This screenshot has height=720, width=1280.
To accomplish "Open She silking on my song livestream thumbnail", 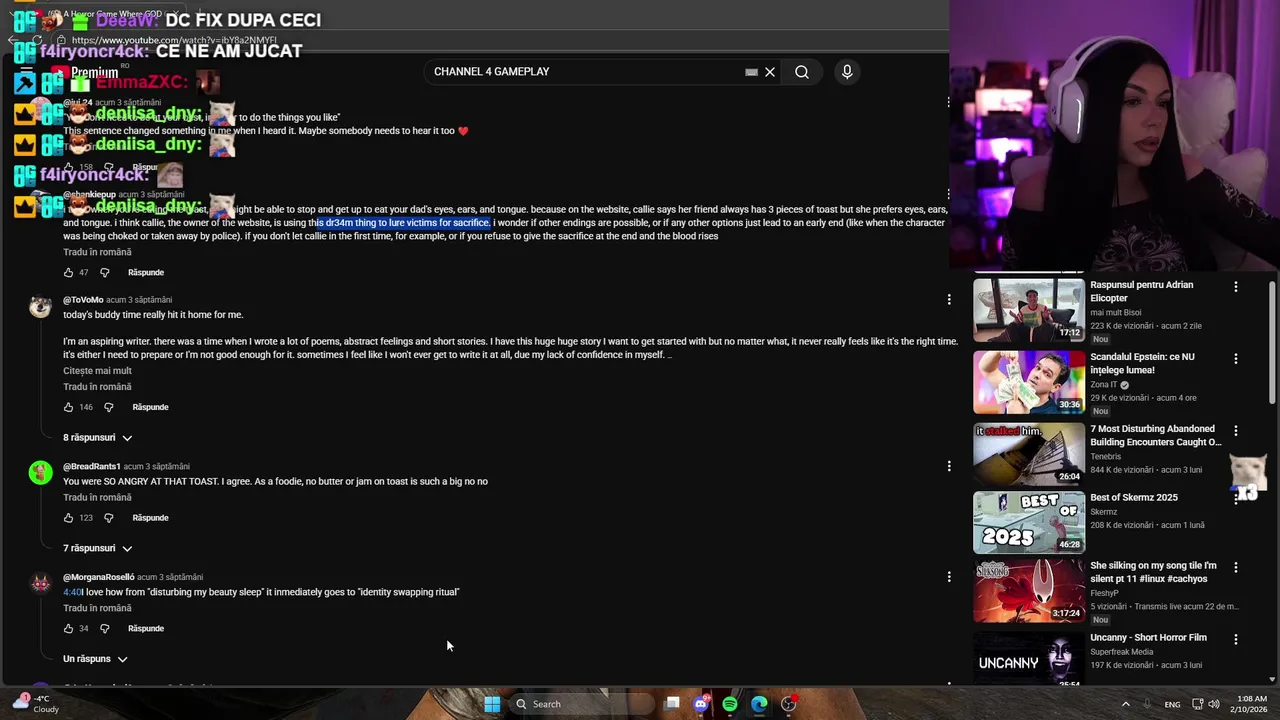I will pos(1029,591).
